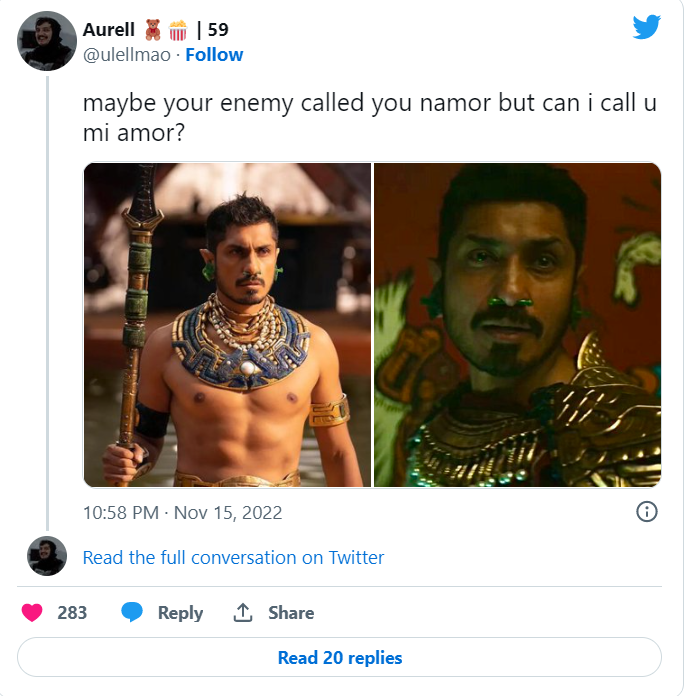The width and height of the screenshot is (686, 696).
Task: Click the Twitter bird logo
Action: click(x=647, y=27)
